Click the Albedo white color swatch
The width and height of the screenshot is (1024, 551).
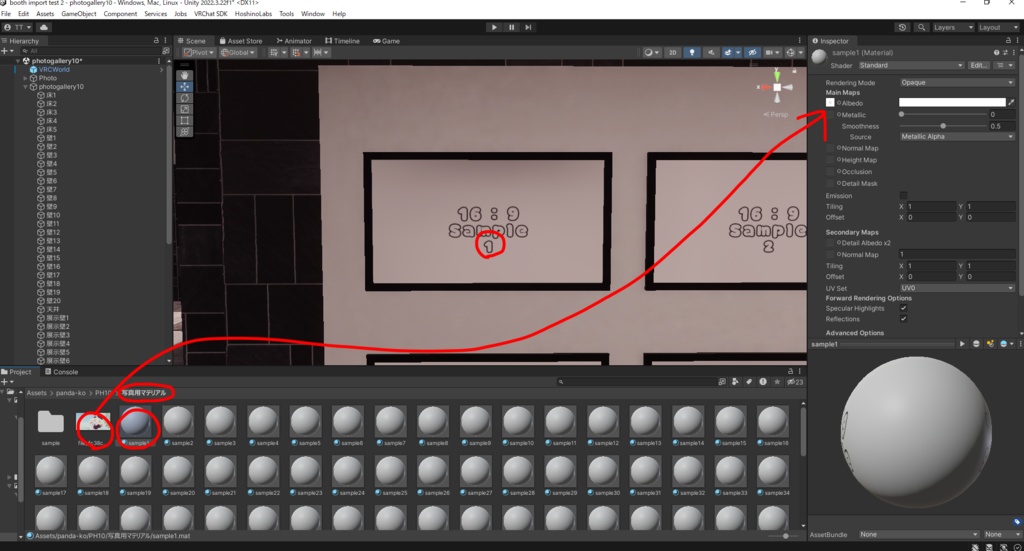coord(952,102)
